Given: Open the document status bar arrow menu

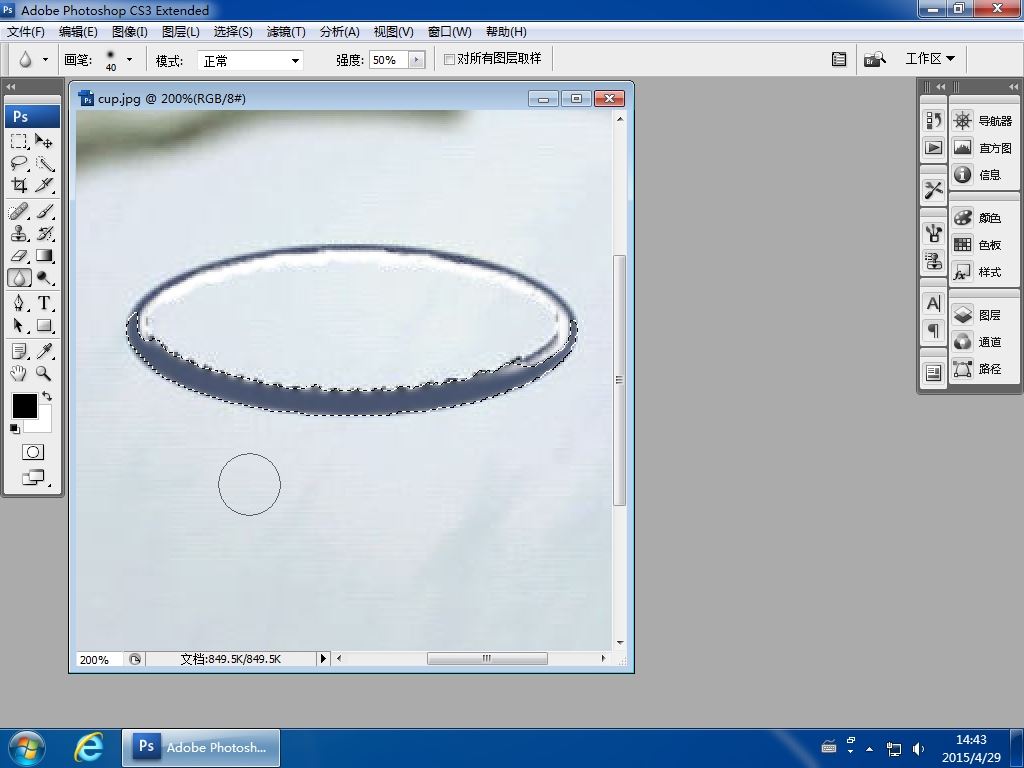Looking at the screenshot, I should point(323,659).
